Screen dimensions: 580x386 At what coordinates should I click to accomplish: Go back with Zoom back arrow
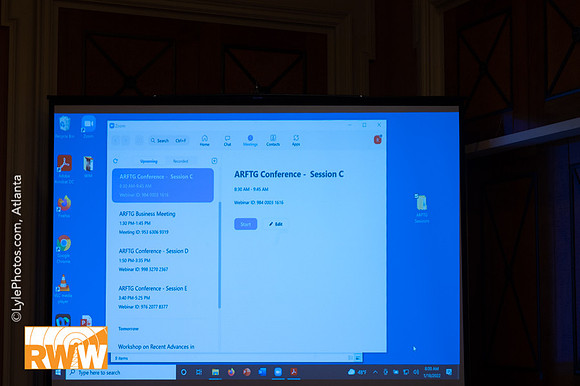pos(116,140)
